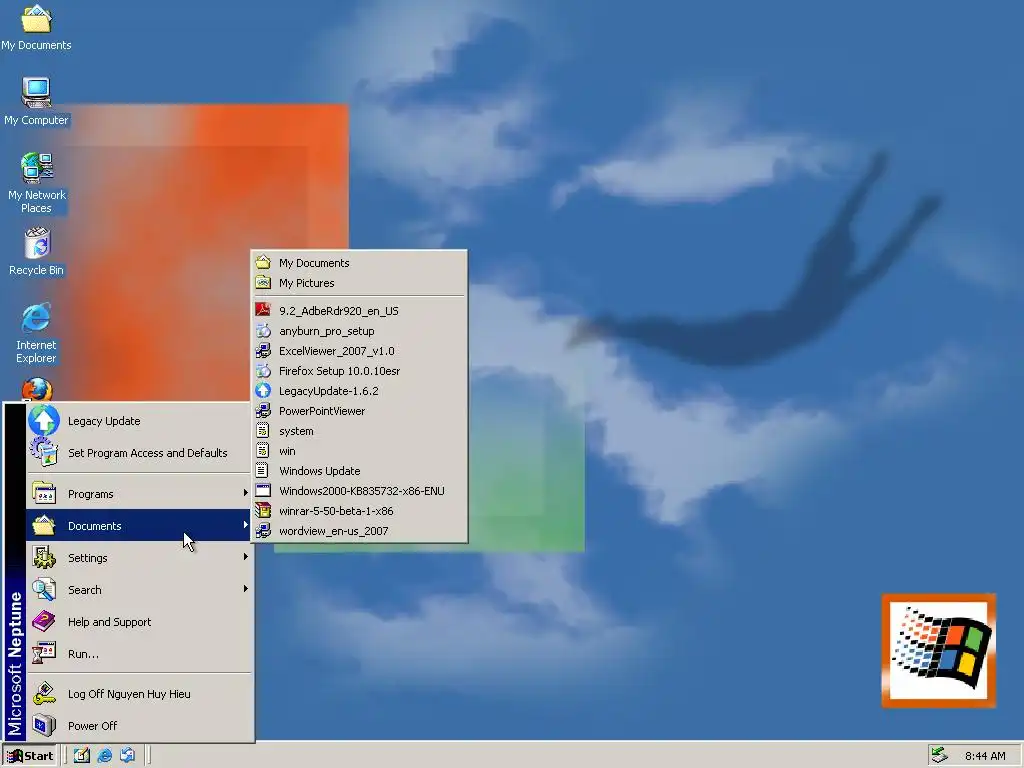Image resolution: width=1024 pixels, height=768 pixels.
Task: Select the highlighted Documents menu entry
Action: point(138,526)
